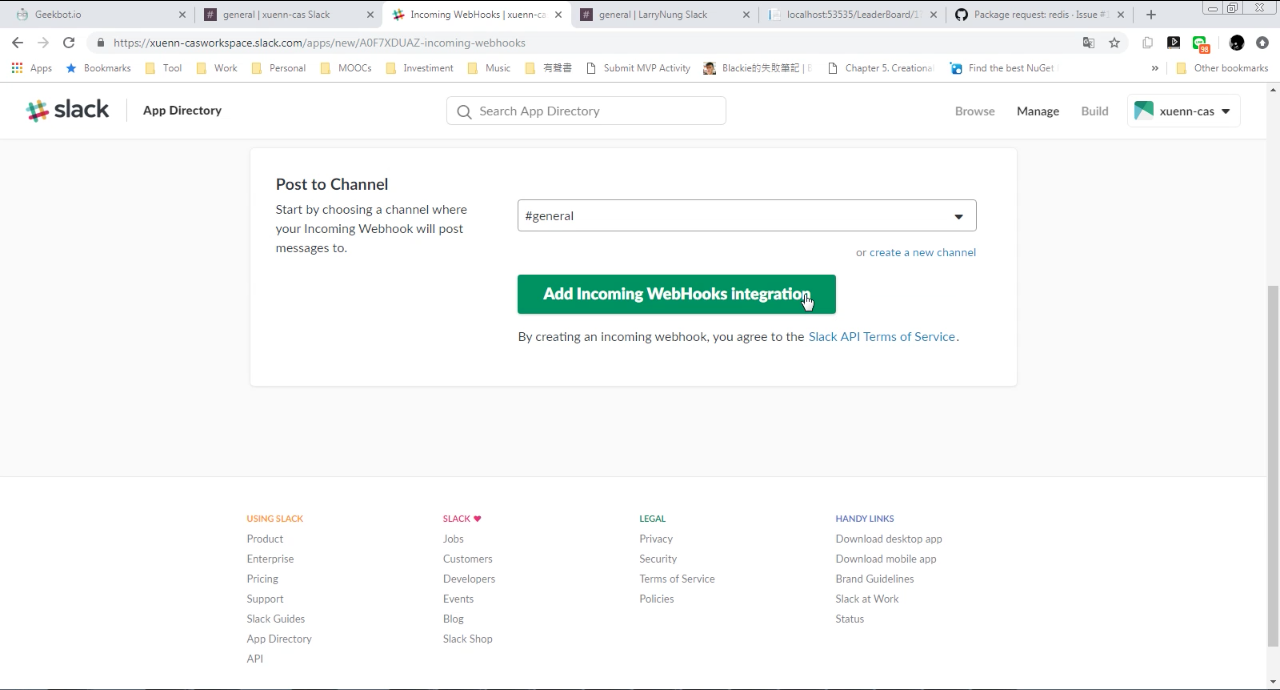Image resolution: width=1280 pixels, height=690 pixels.
Task: Close the Incoming WebHooks tab
Action: (x=558, y=15)
